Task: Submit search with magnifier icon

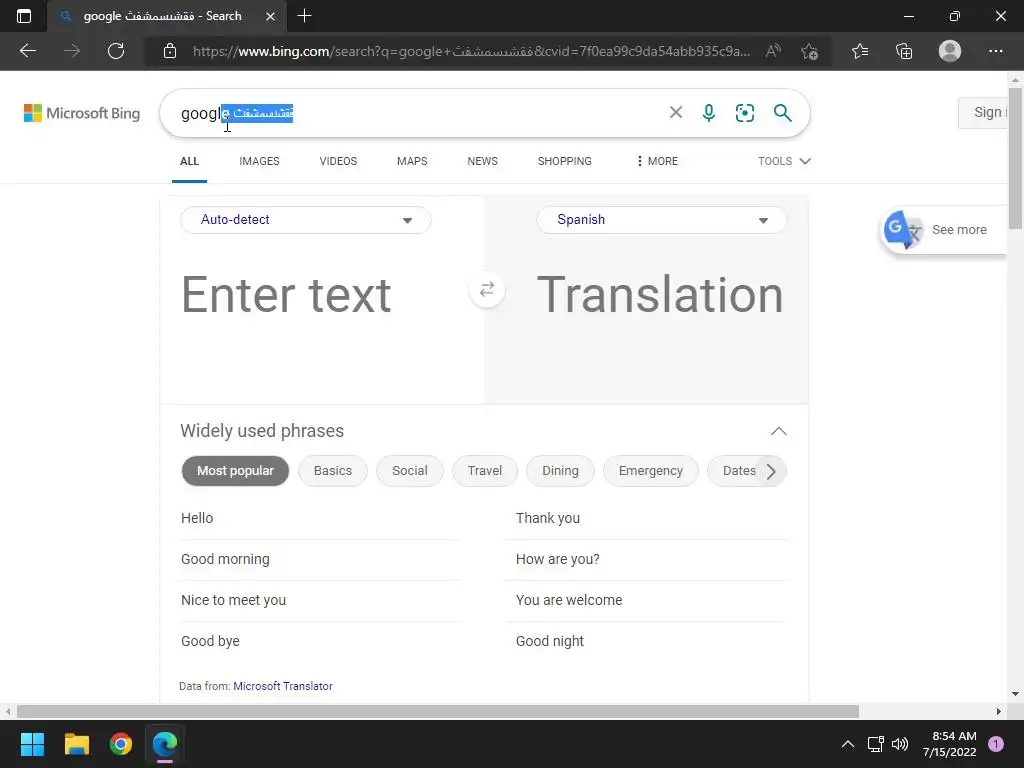Action: pyautogui.click(x=782, y=113)
